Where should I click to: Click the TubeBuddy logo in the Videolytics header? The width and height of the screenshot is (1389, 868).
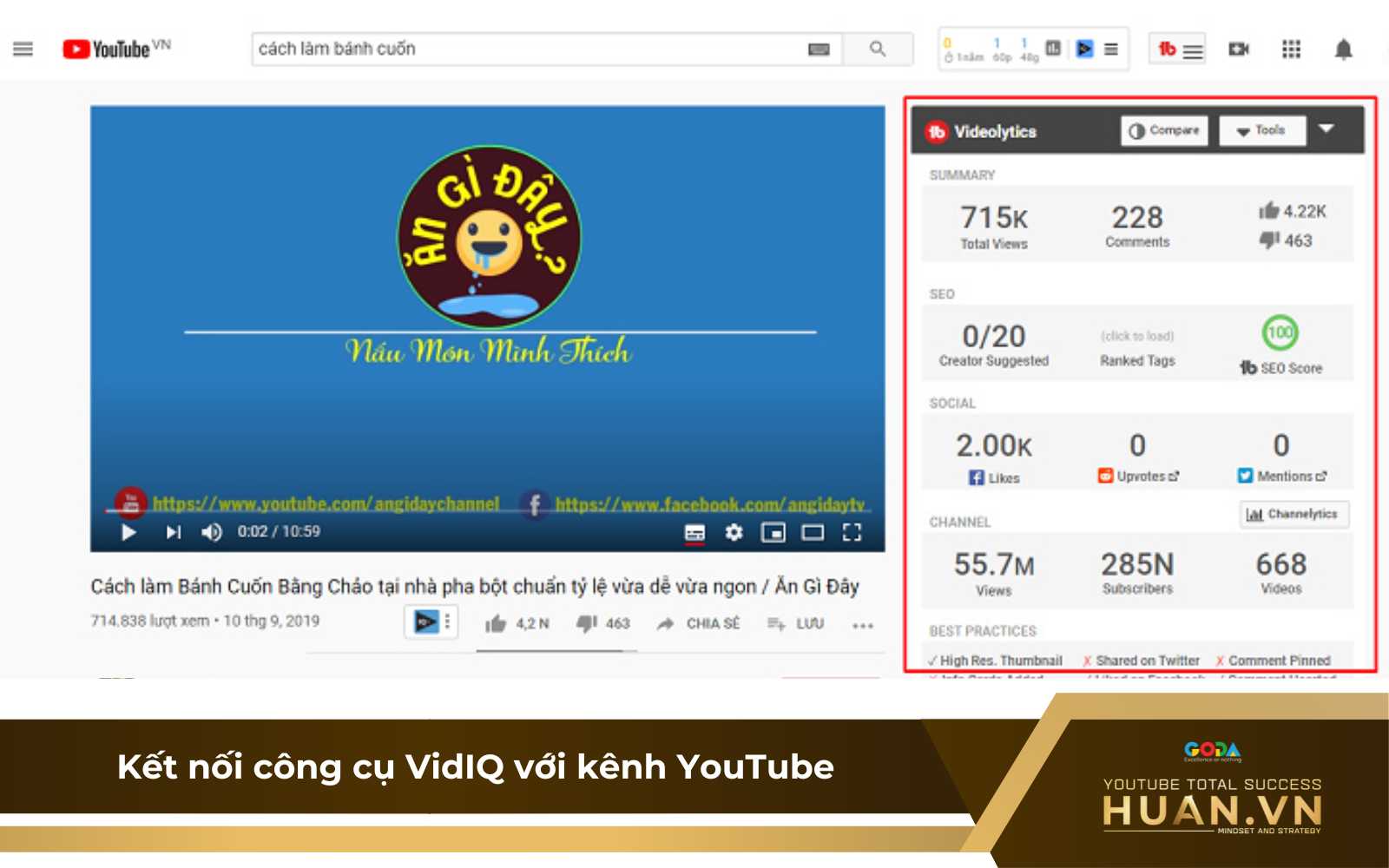tap(936, 132)
